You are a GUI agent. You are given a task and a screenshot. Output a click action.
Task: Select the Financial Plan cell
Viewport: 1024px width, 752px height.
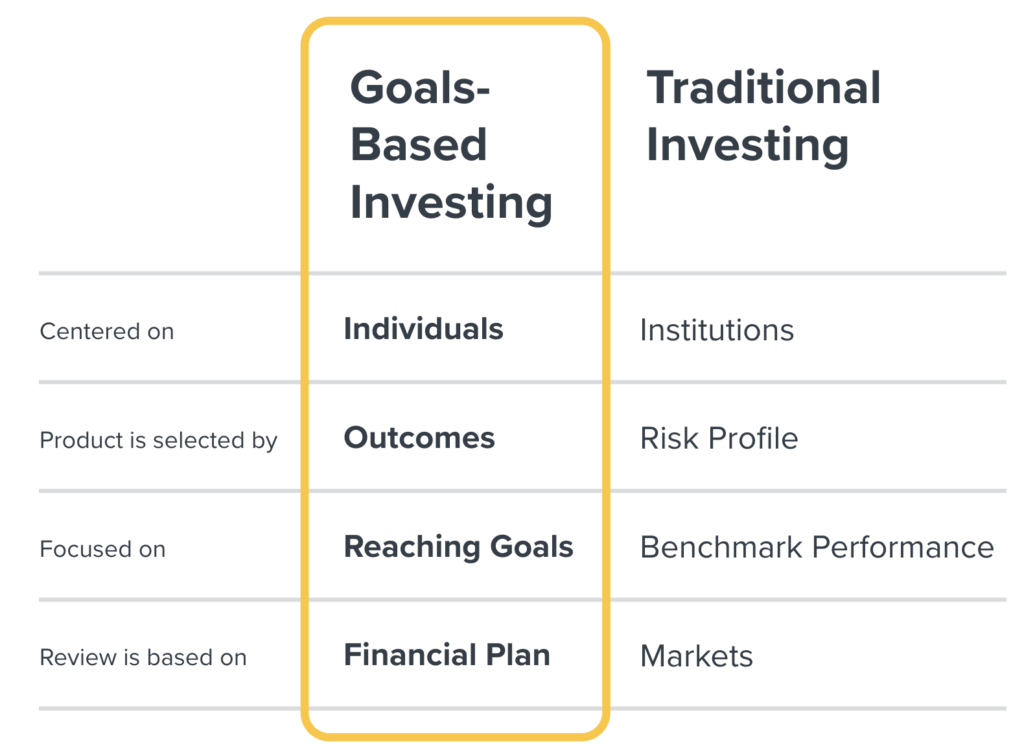447,655
